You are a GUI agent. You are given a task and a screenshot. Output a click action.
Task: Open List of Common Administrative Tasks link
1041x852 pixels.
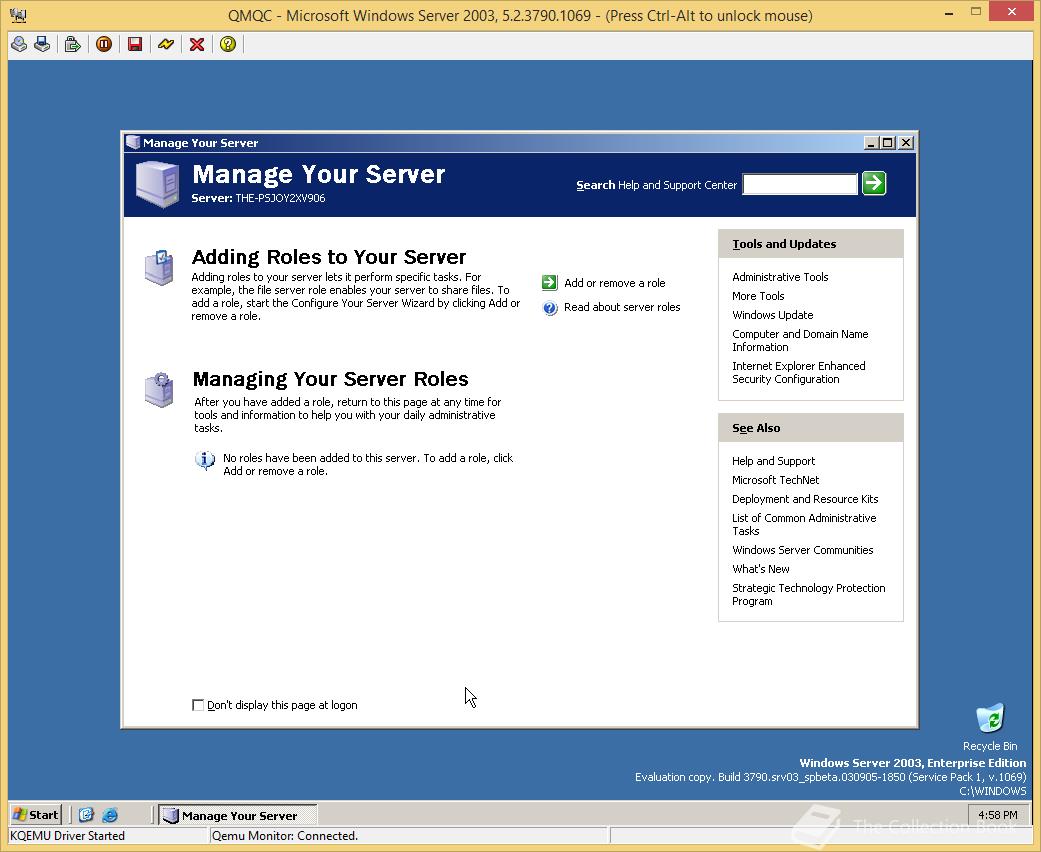804,525
